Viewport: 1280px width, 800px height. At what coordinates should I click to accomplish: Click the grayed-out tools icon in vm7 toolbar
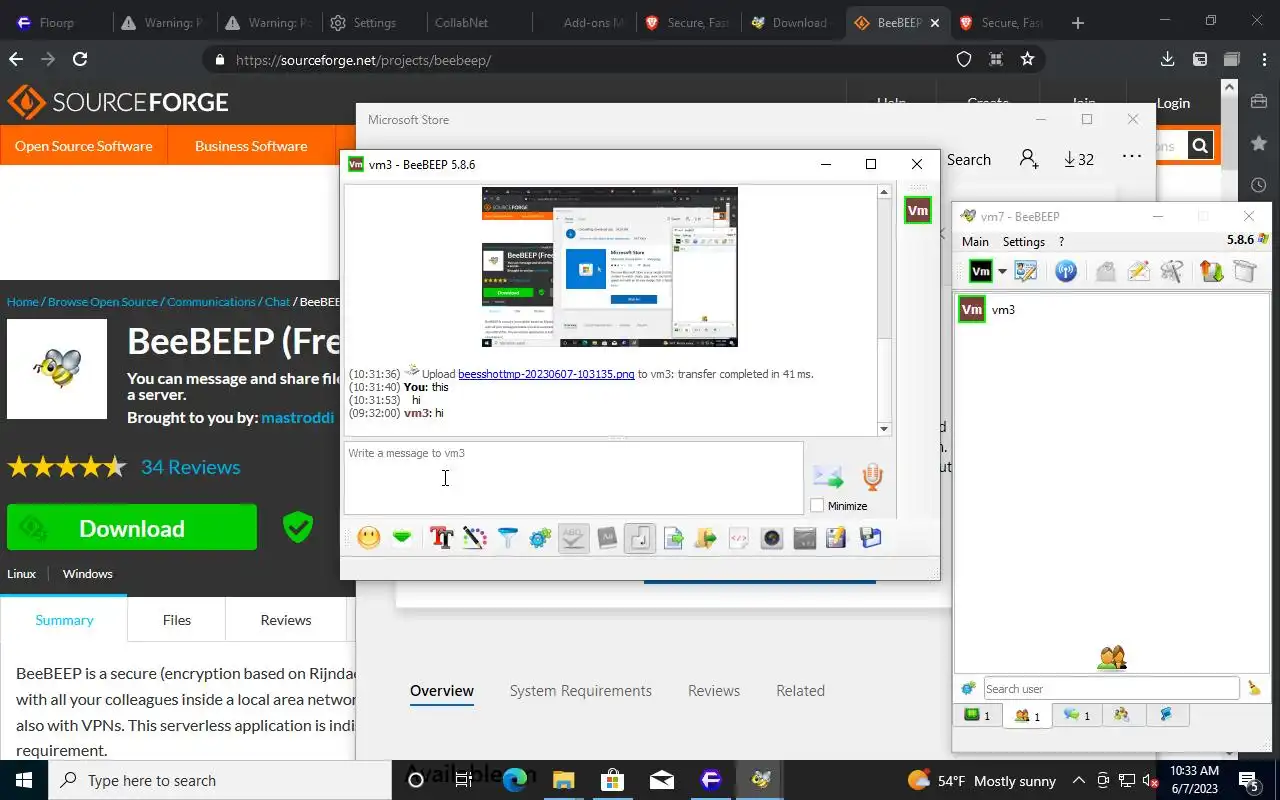click(x=1172, y=271)
